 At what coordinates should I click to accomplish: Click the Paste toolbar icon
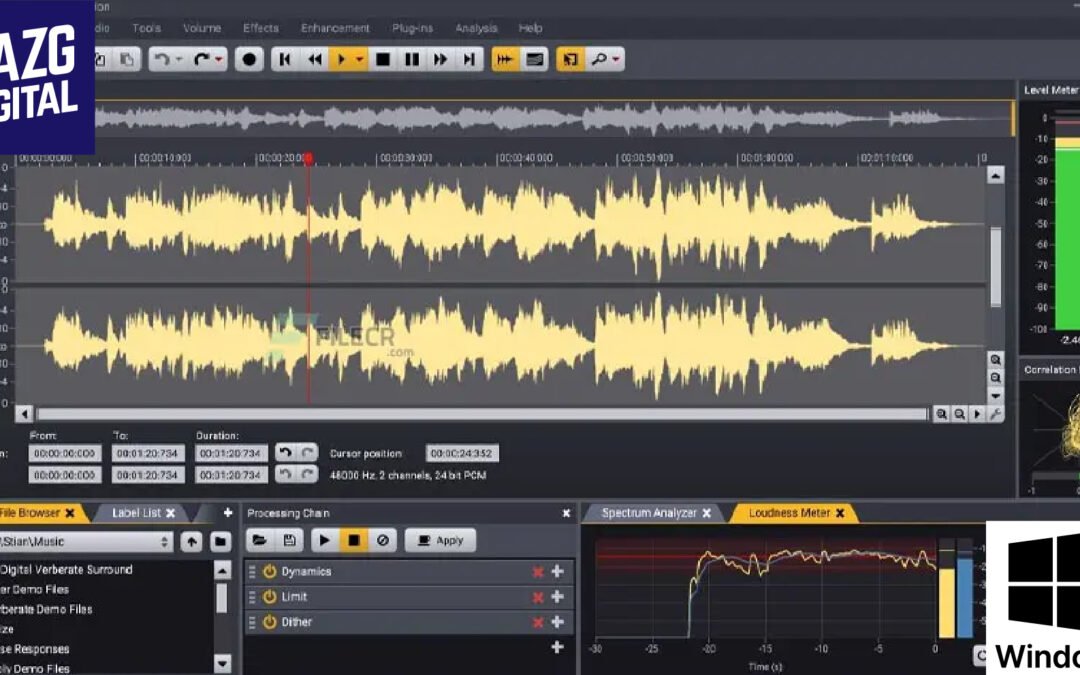point(127,59)
